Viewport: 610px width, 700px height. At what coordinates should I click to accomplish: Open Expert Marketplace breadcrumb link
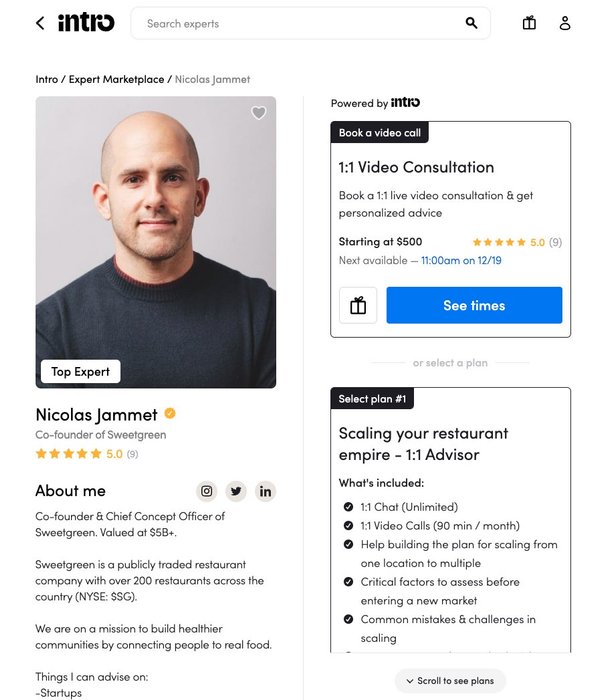116,79
